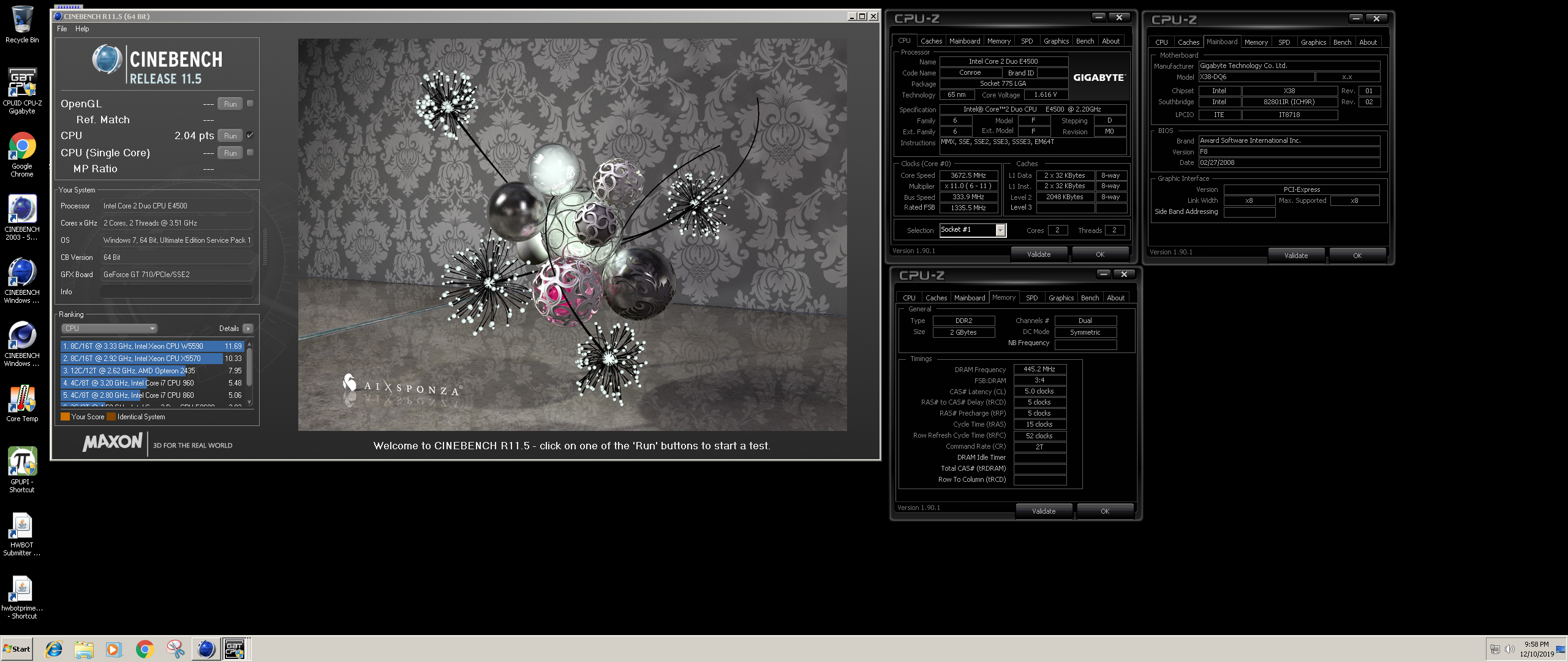Uncheck the CPU test checkbox

pos(250,135)
